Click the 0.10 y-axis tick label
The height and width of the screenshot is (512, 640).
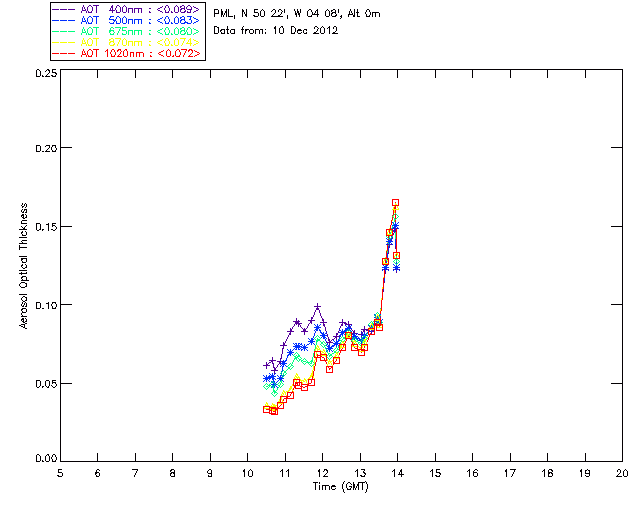pyautogui.click(x=46, y=305)
